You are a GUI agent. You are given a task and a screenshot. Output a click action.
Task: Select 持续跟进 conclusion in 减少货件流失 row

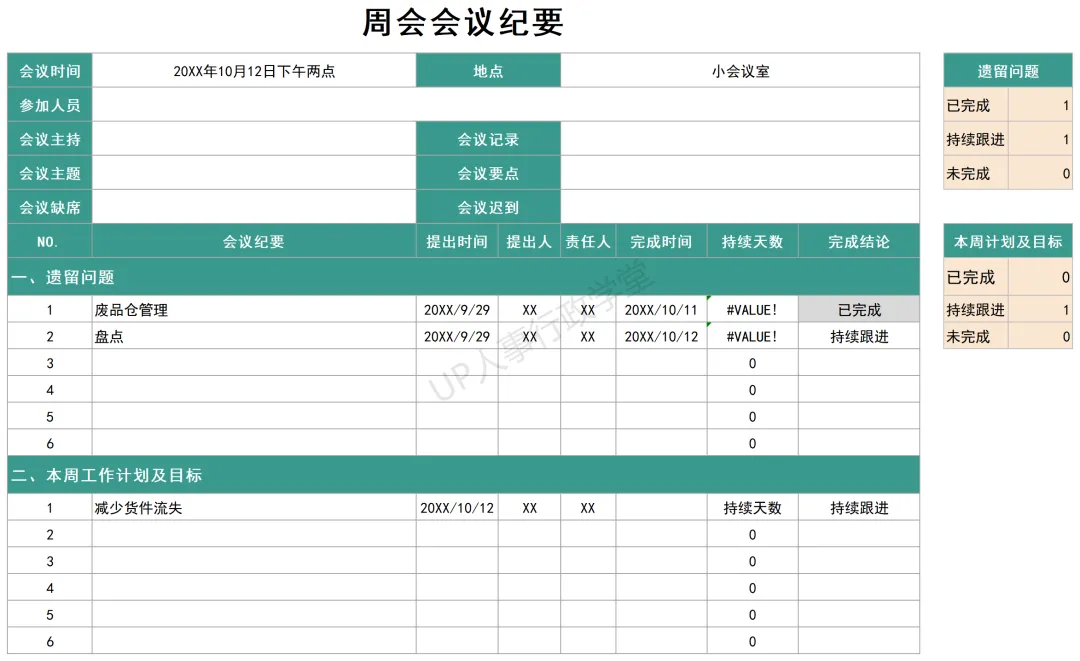859,507
